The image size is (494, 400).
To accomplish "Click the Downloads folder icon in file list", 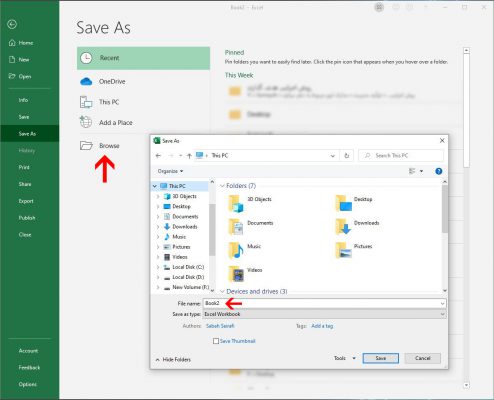I will pyautogui.click(x=343, y=227).
